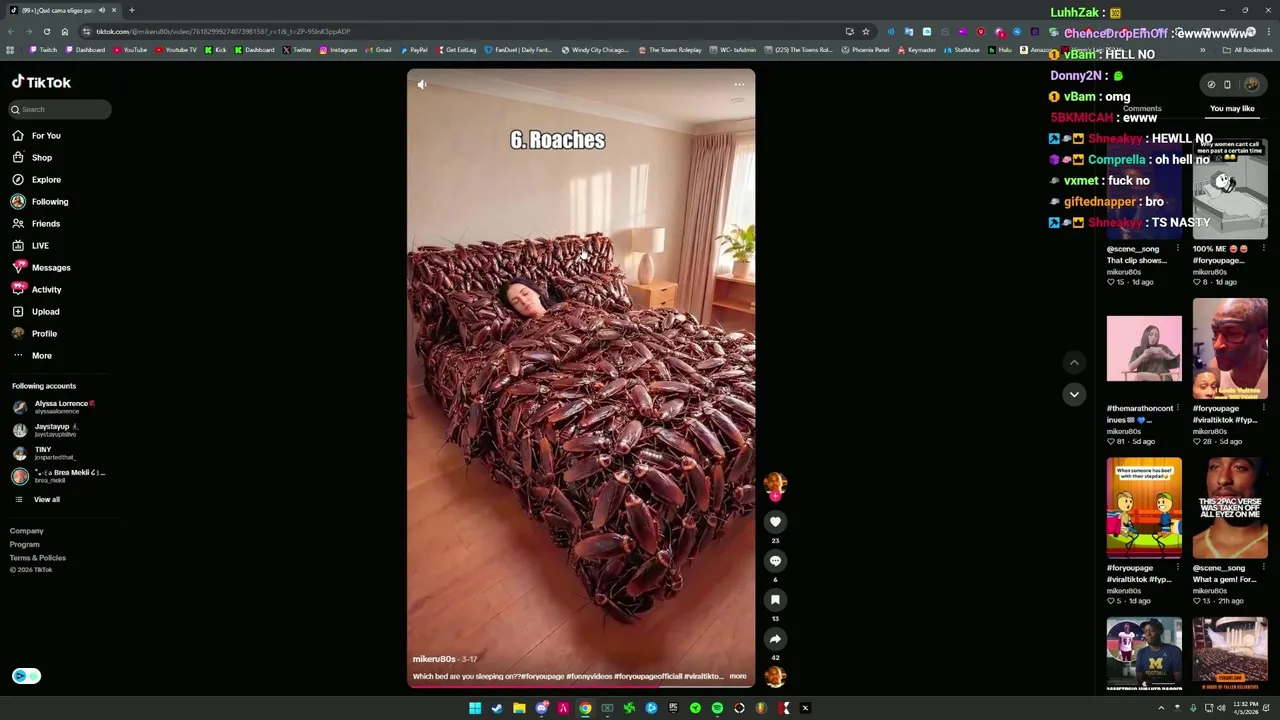
Task: Seek using the video progress bar
Action: click(581, 686)
